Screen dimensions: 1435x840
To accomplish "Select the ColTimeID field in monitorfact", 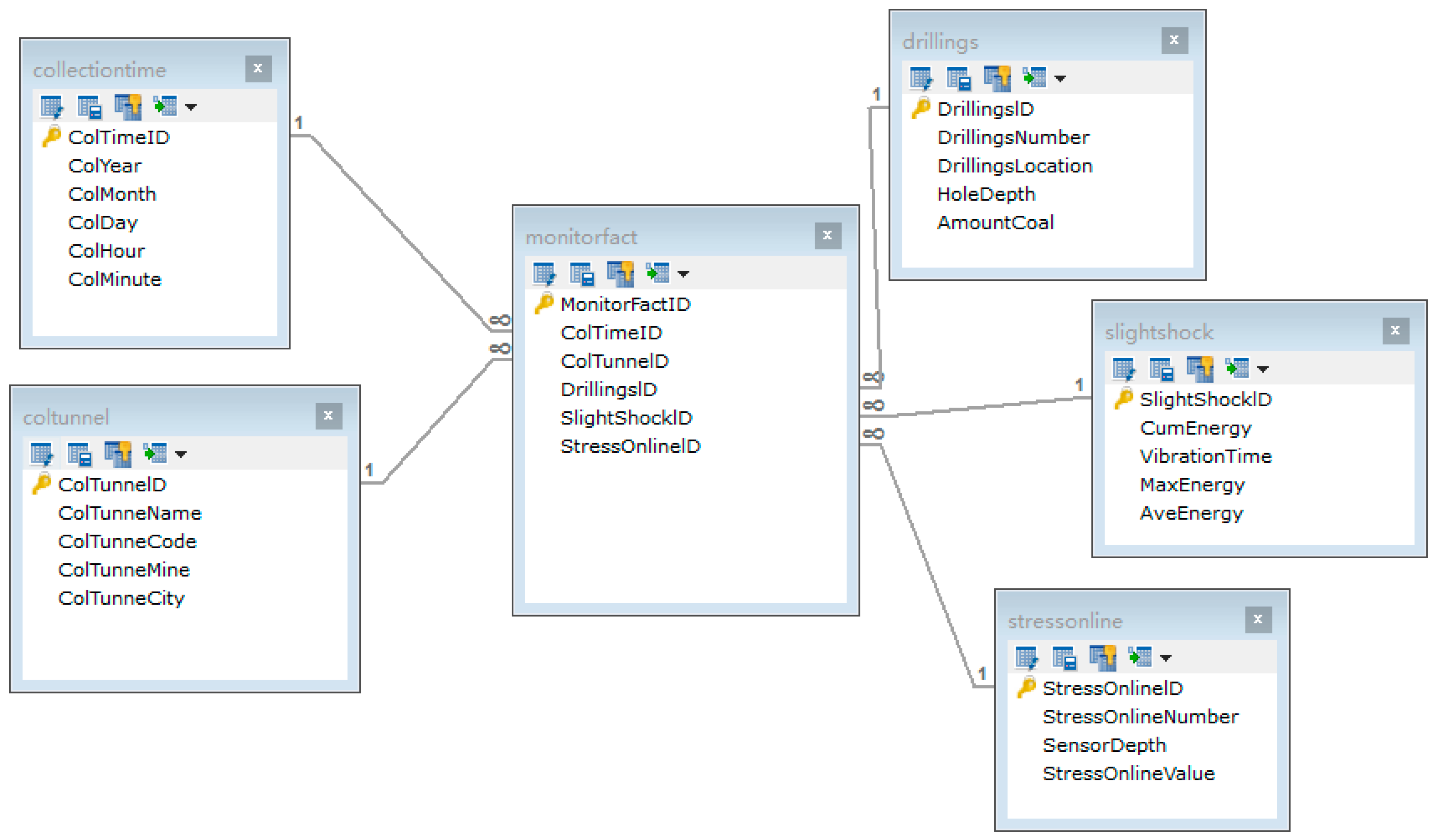I will click(x=611, y=333).
